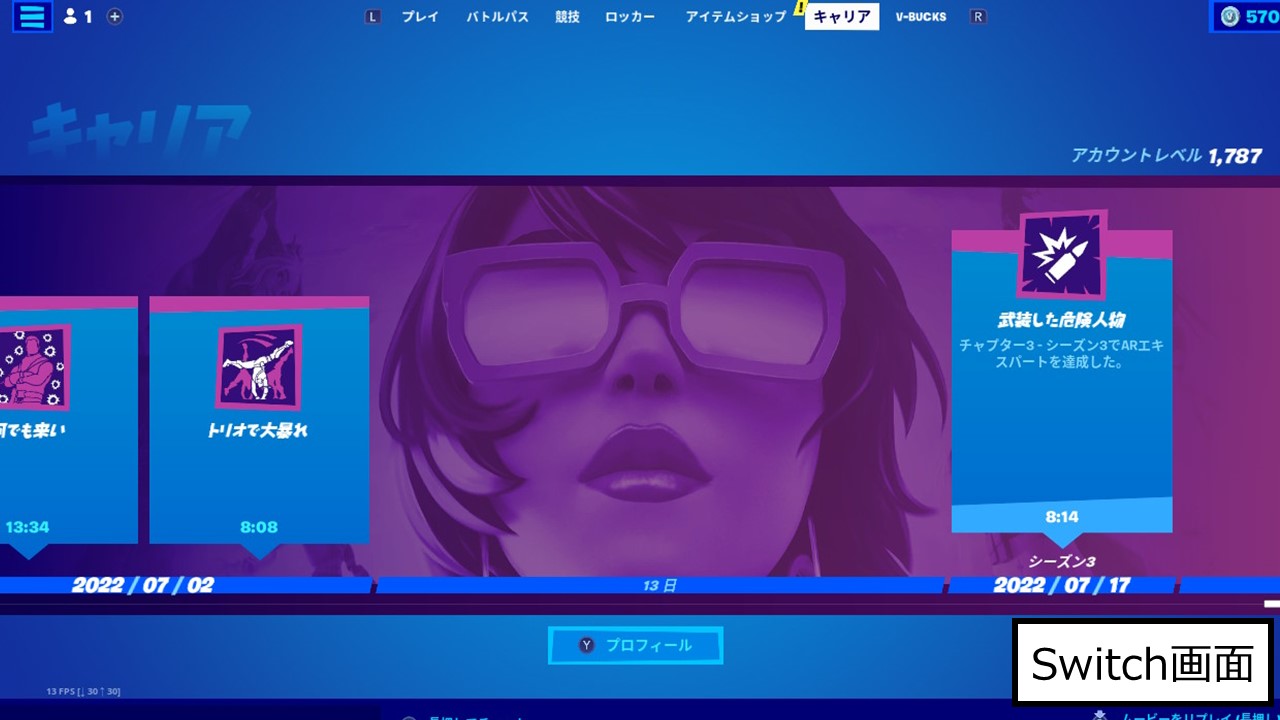
Task: Click the L shoulder button indicator
Action: [x=372, y=16]
